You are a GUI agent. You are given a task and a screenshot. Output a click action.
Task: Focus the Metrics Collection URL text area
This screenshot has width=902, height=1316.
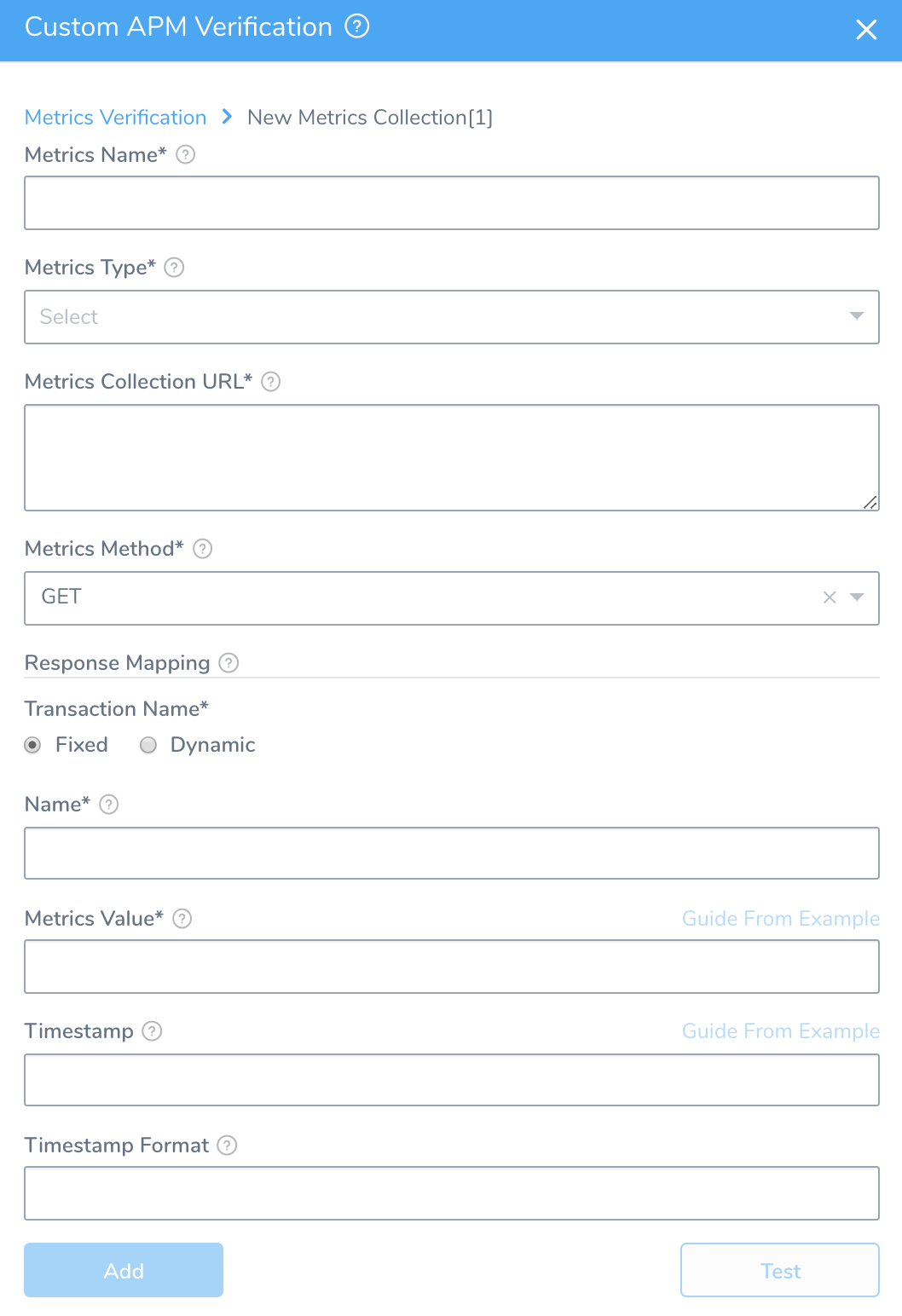point(452,458)
